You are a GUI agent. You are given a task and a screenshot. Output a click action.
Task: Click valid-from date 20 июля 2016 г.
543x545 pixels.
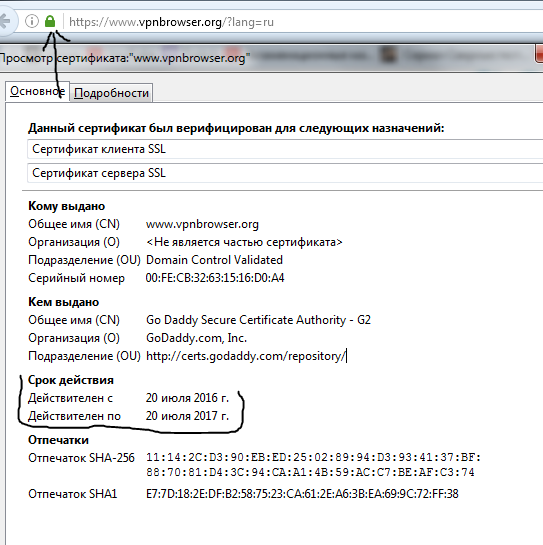pos(187,398)
